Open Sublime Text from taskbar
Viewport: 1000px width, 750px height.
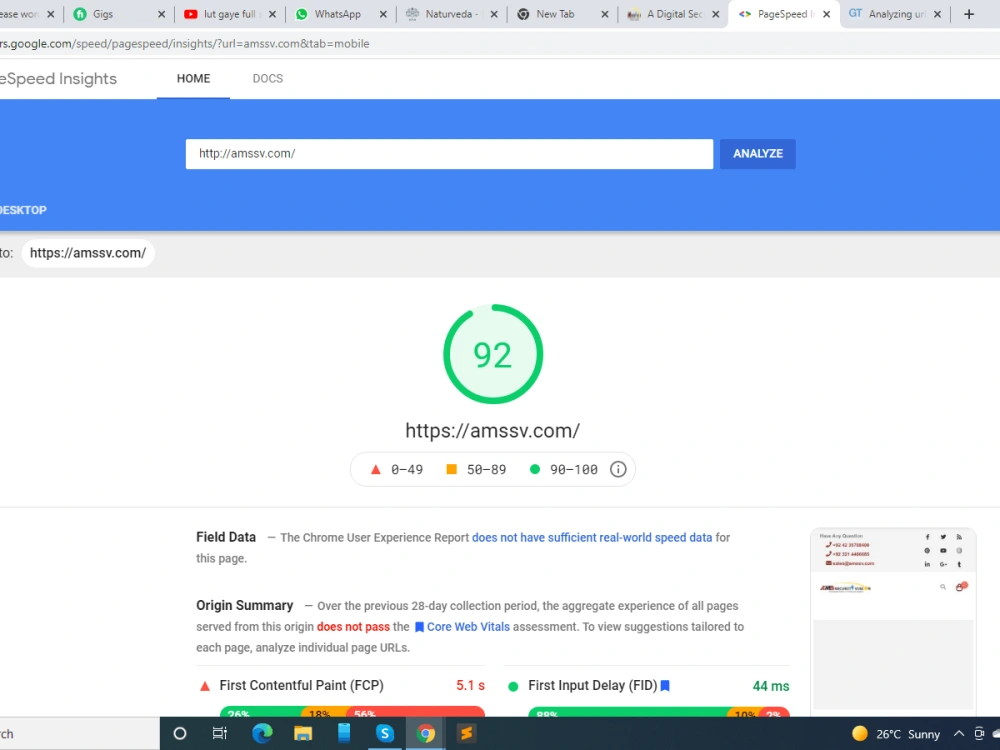pos(466,733)
